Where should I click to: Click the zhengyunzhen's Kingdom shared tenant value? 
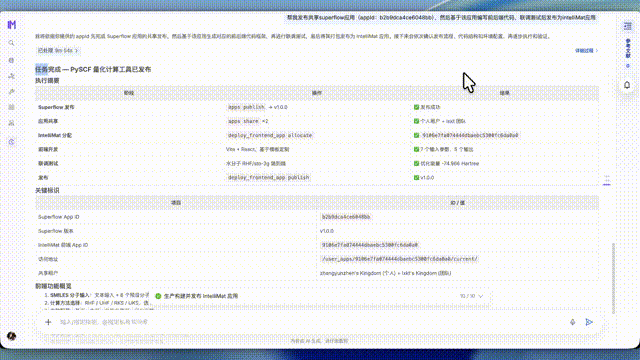(385, 273)
